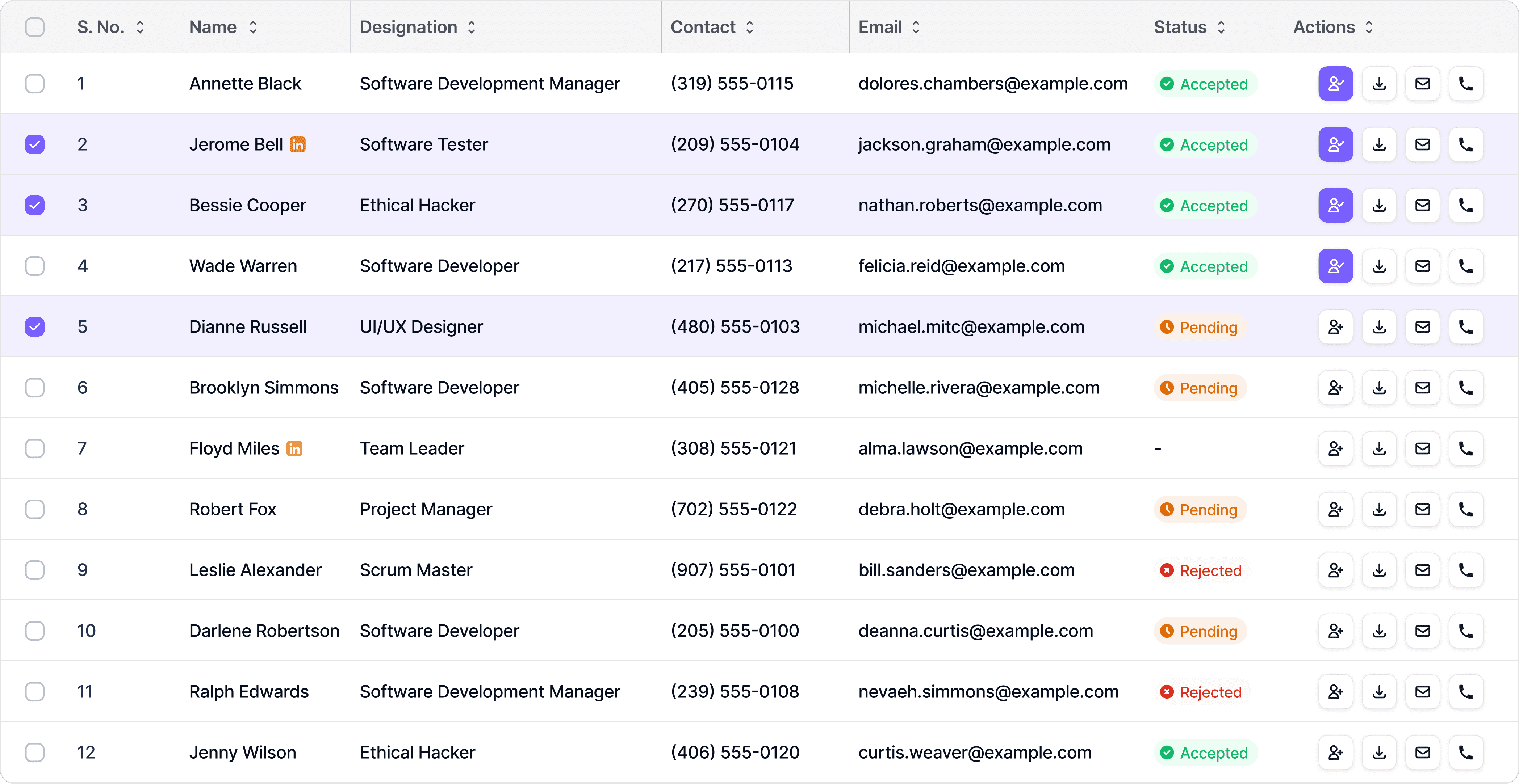Check the checkbox for Brooklyn Simmons
1519x784 pixels.
35,387
